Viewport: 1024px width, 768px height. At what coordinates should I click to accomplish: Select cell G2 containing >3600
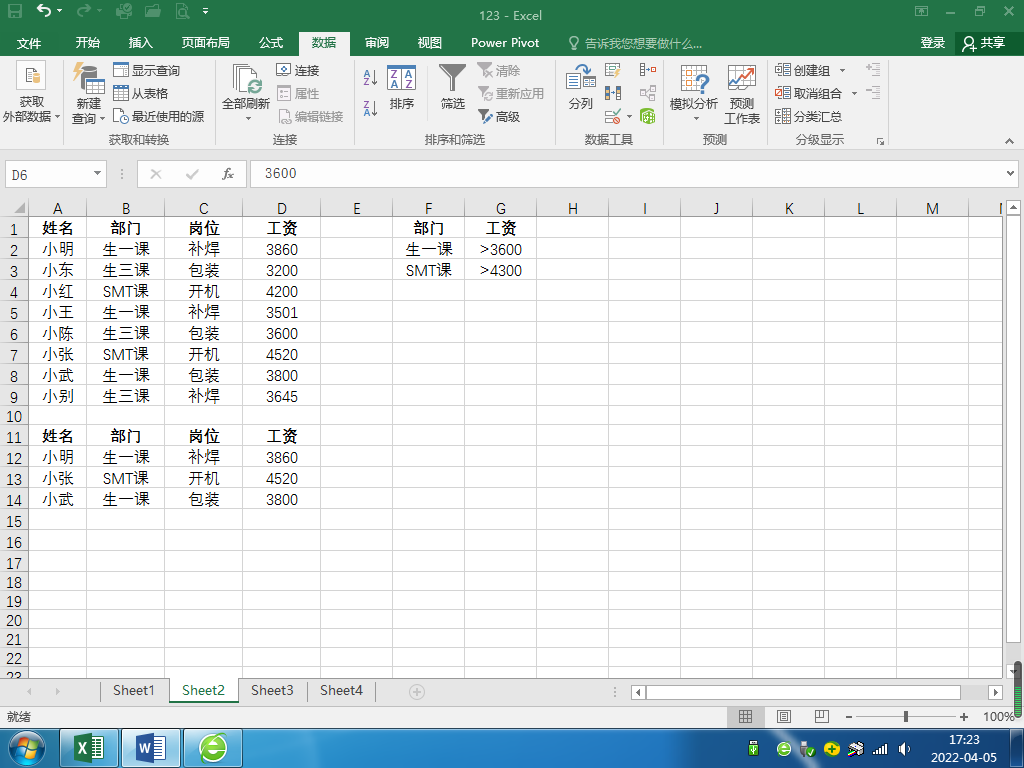point(501,249)
